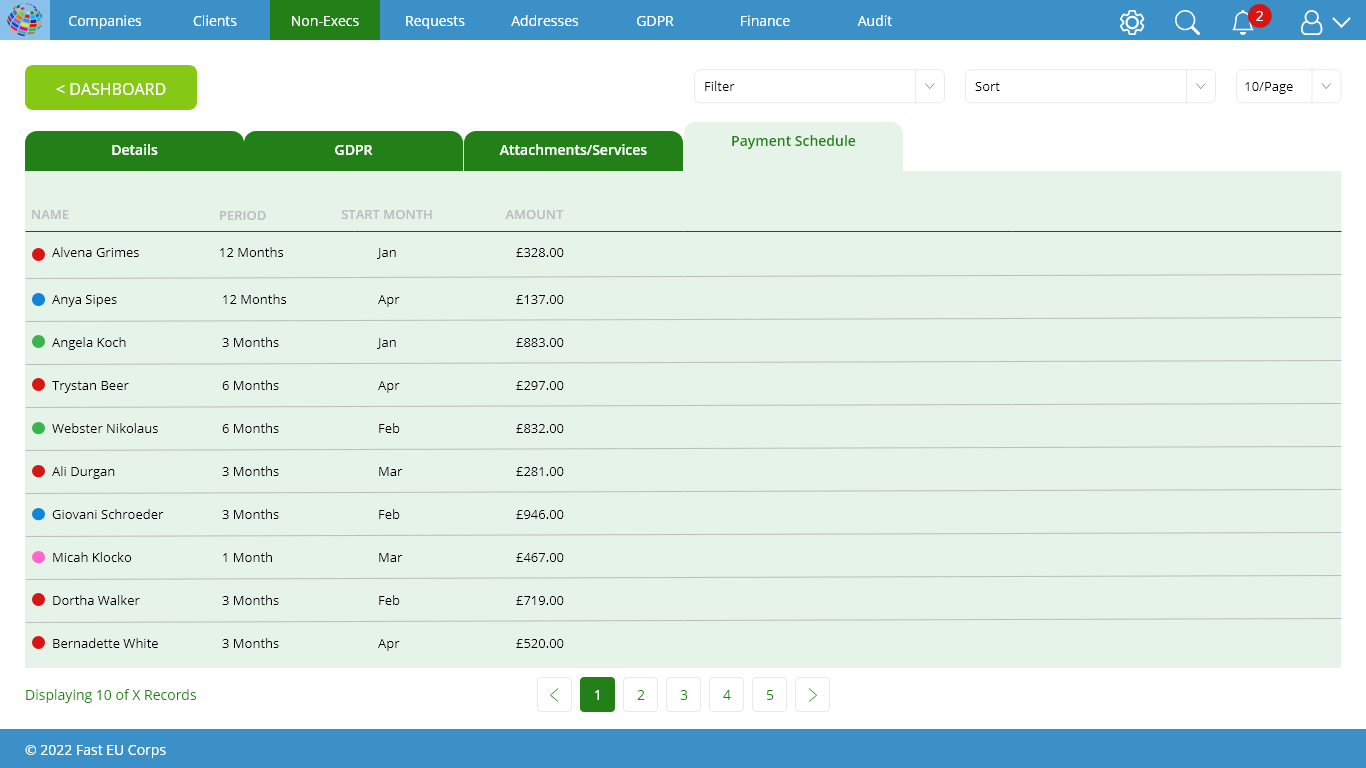Click the name Webster Nikolaus
The height and width of the screenshot is (768, 1366).
(105, 429)
